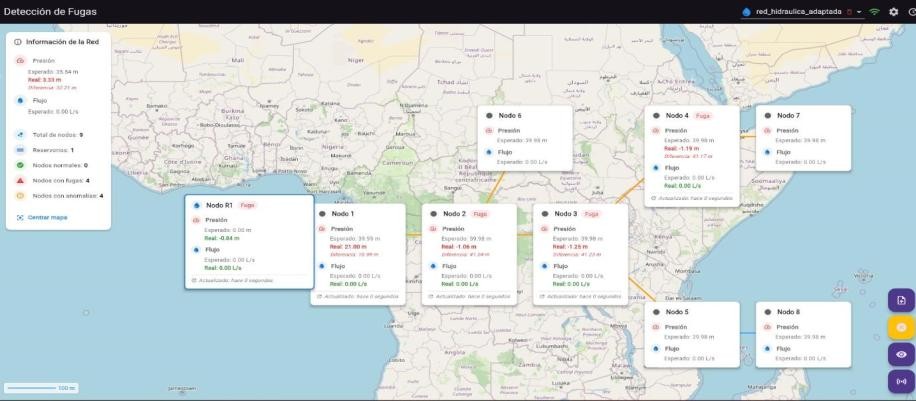The image size is (916, 401).
Task: Click the purple file upload floating button
Action: pyautogui.click(x=900, y=301)
